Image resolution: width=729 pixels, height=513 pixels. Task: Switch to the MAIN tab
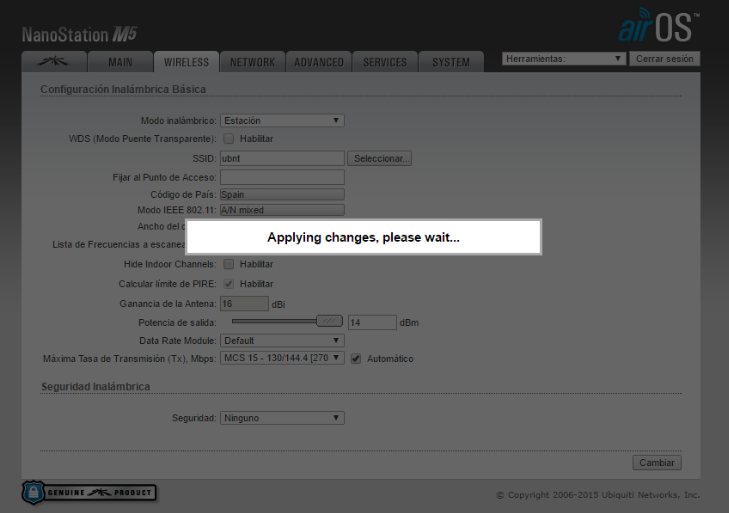120,62
